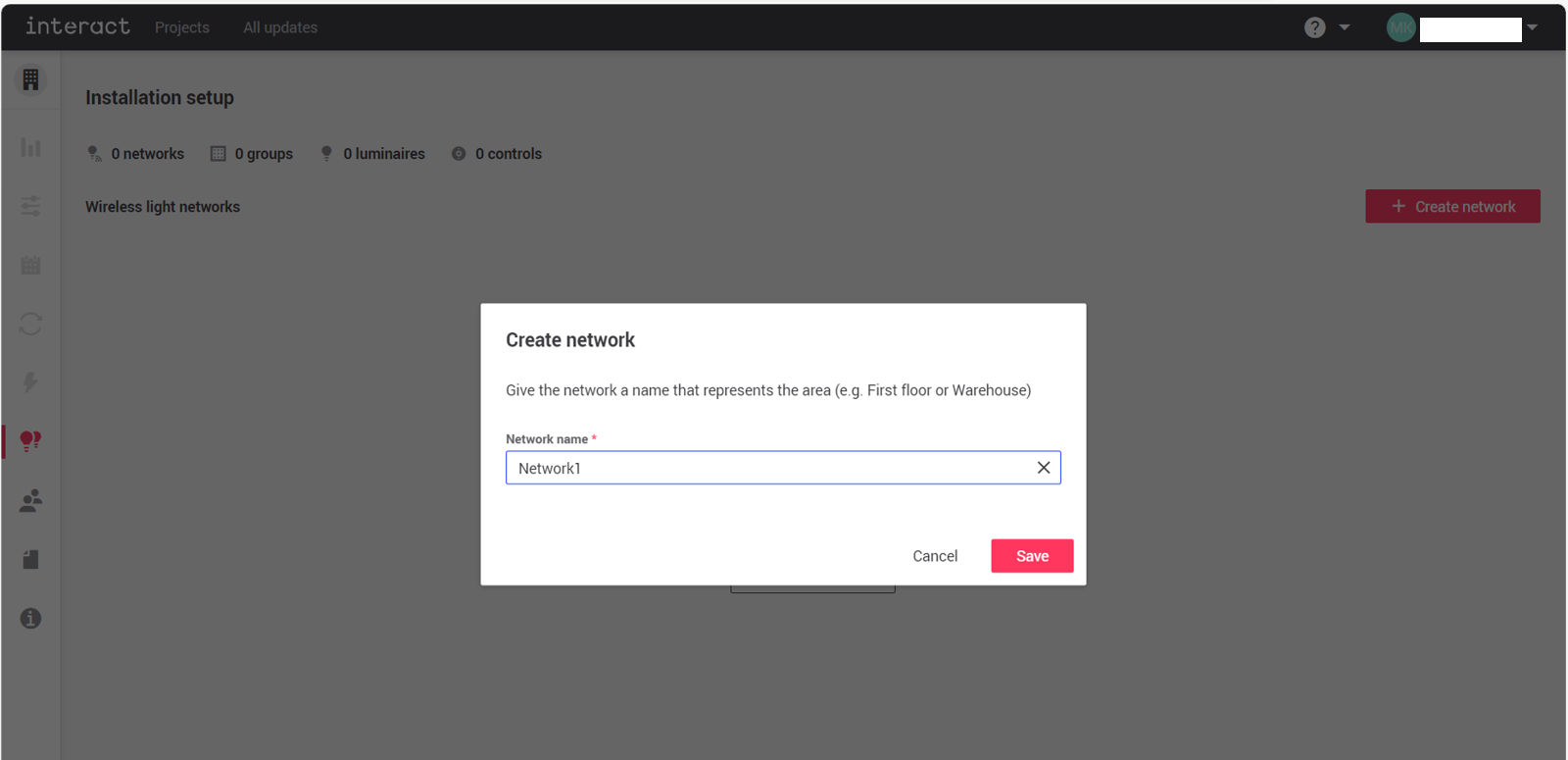Open the lightning bolt energy sidebar icon
This screenshot has height=760, width=1568.
30,382
